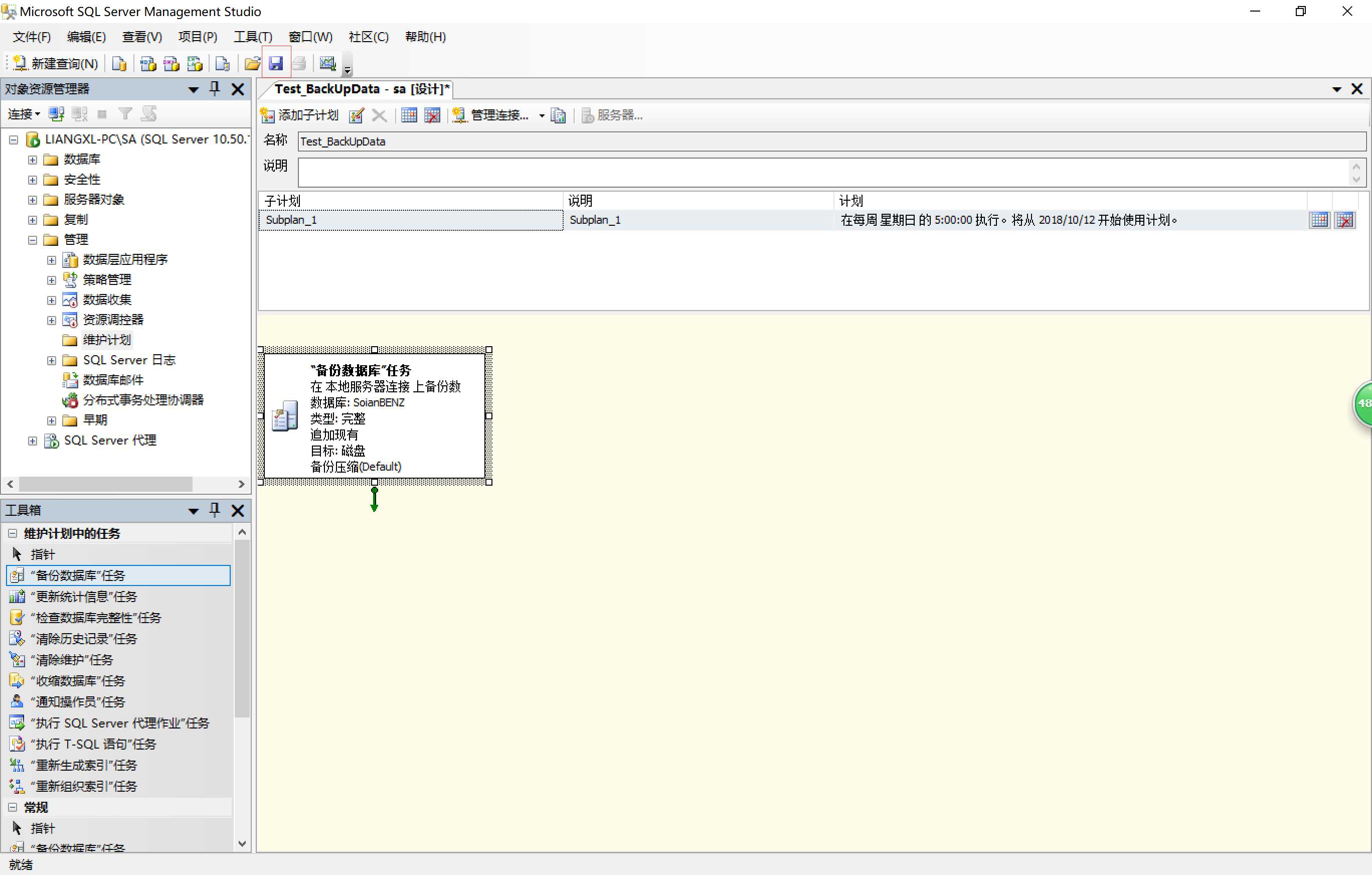Viewport: 1372px width, 875px height.
Task: Collapse the 常规 toolbox group
Action: (x=13, y=808)
